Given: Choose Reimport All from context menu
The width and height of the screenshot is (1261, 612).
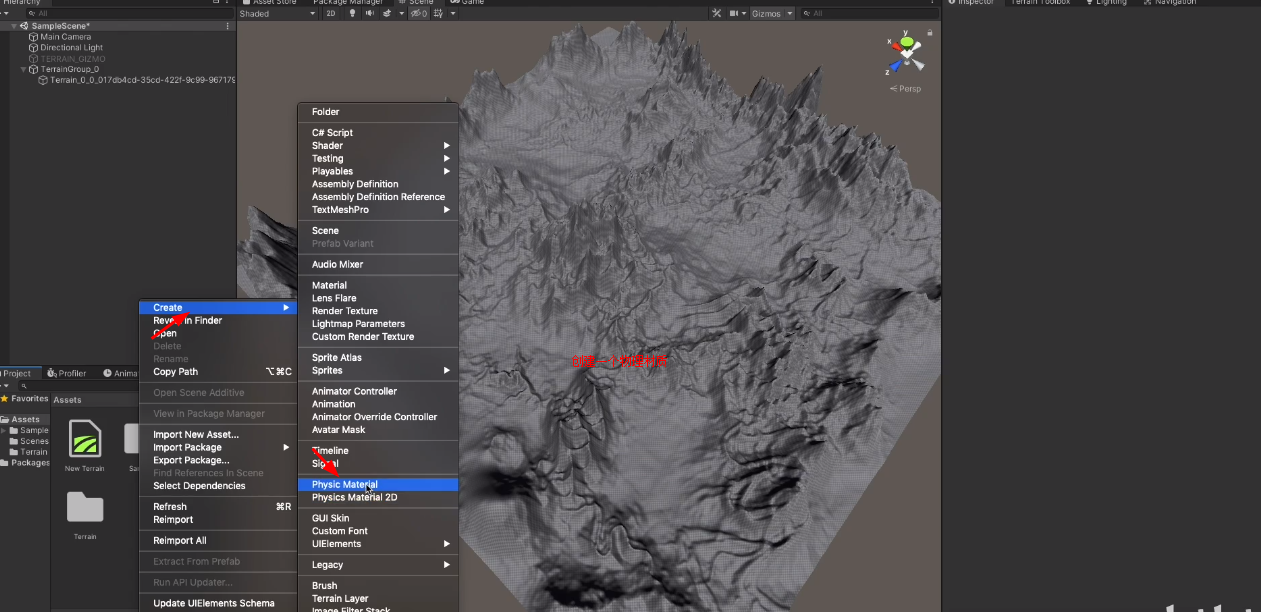Looking at the screenshot, I should [x=218, y=541].
